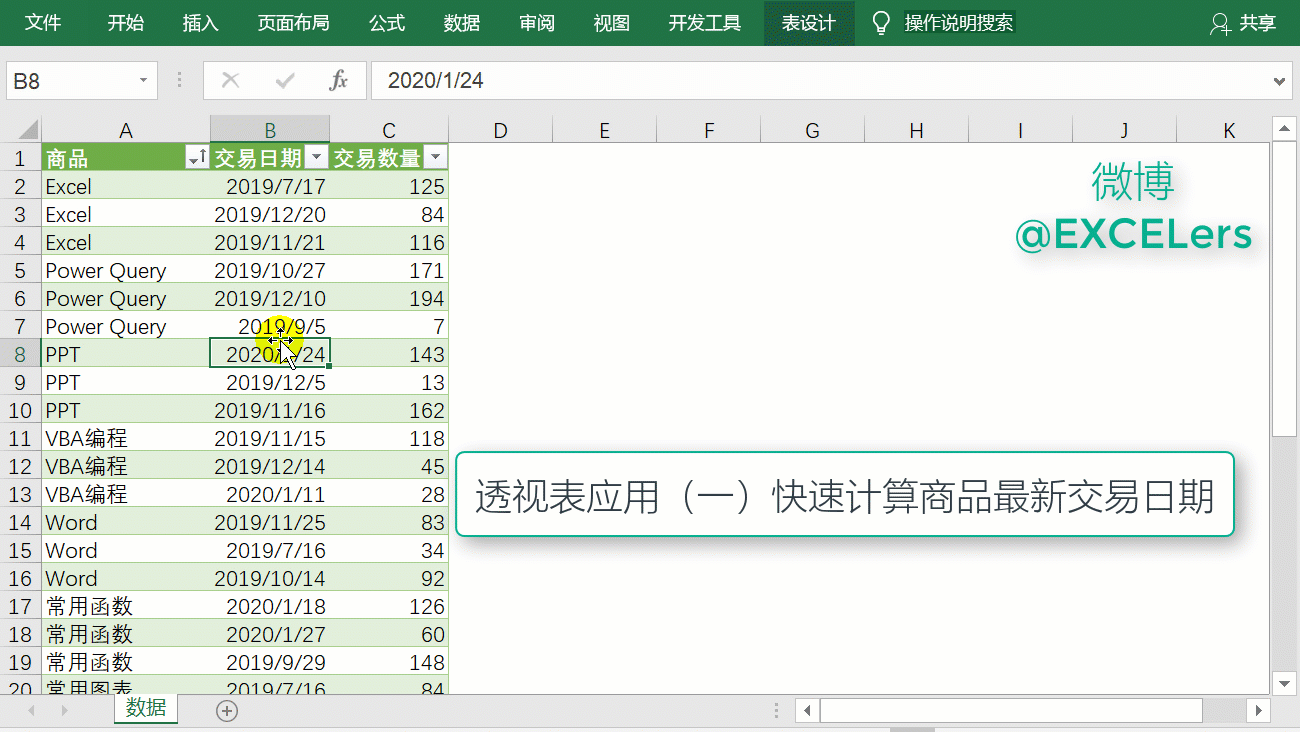Open the 交易数量 column filter dropdown
Image resolution: width=1300 pixels, height=732 pixels.
(x=436, y=158)
